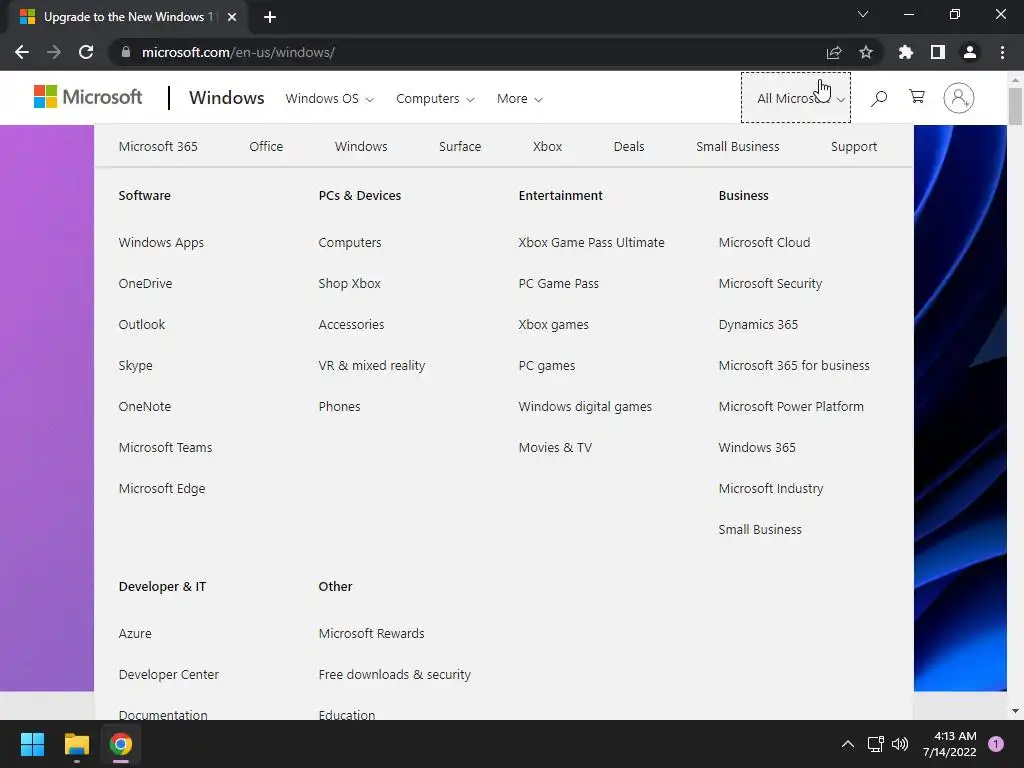Toggle the browser side panel icon
The width and height of the screenshot is (1024, 768).
[938, 52]
